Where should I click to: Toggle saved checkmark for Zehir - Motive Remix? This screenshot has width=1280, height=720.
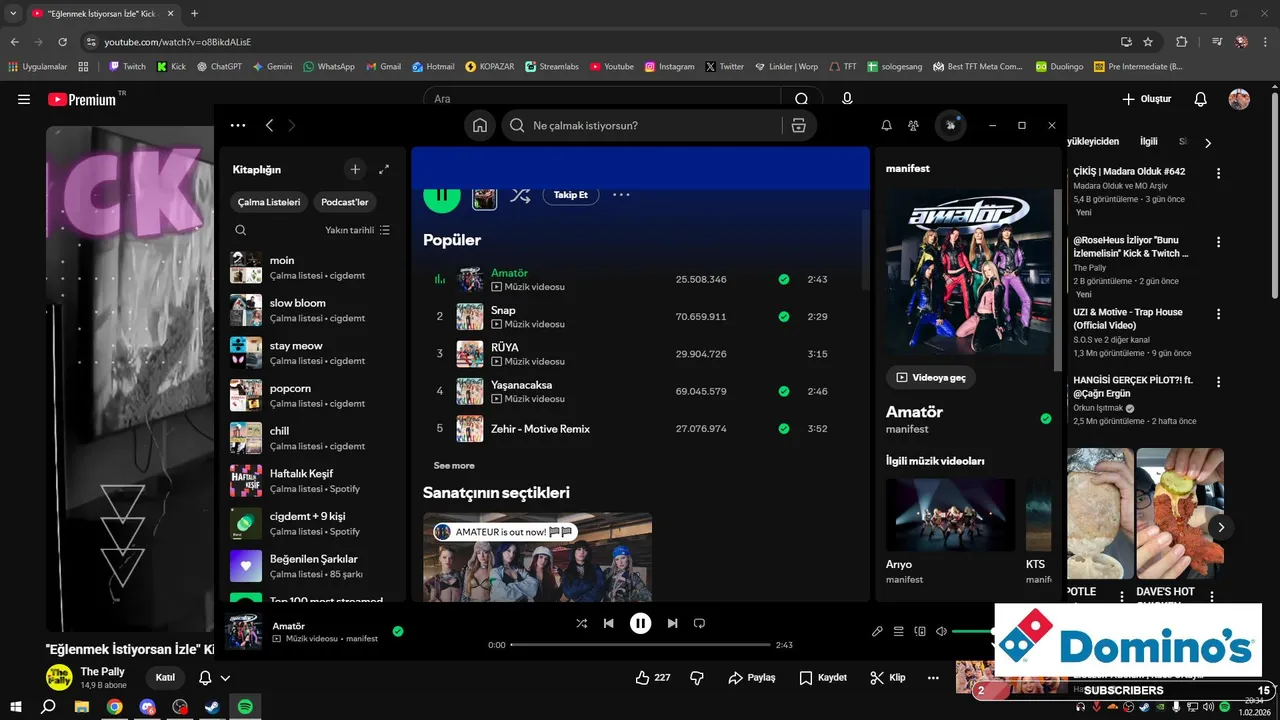click(x=784, y=429)
